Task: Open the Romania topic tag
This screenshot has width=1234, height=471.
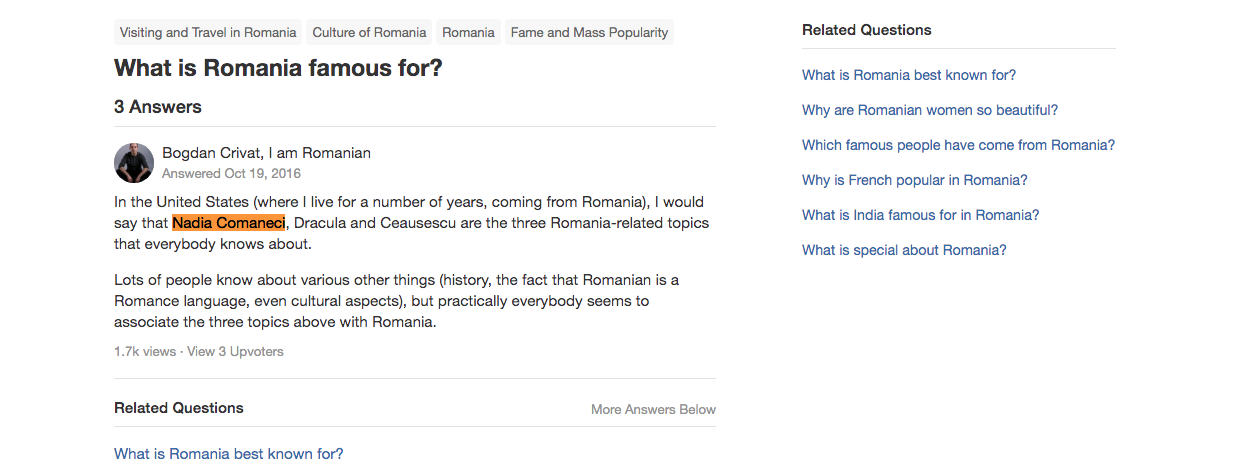Action: (x=468, y=32)
